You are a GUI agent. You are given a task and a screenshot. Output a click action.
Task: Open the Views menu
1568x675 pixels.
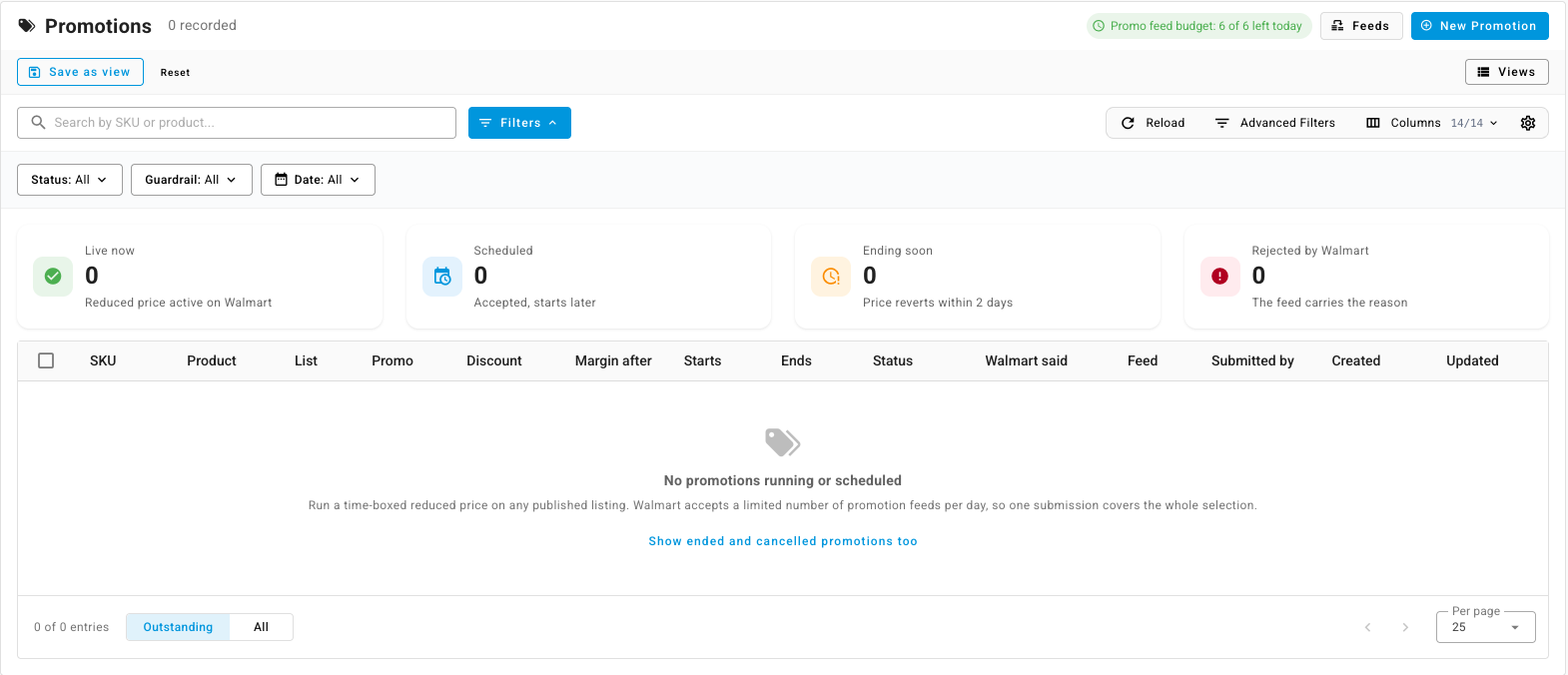tap(1507, 72)
